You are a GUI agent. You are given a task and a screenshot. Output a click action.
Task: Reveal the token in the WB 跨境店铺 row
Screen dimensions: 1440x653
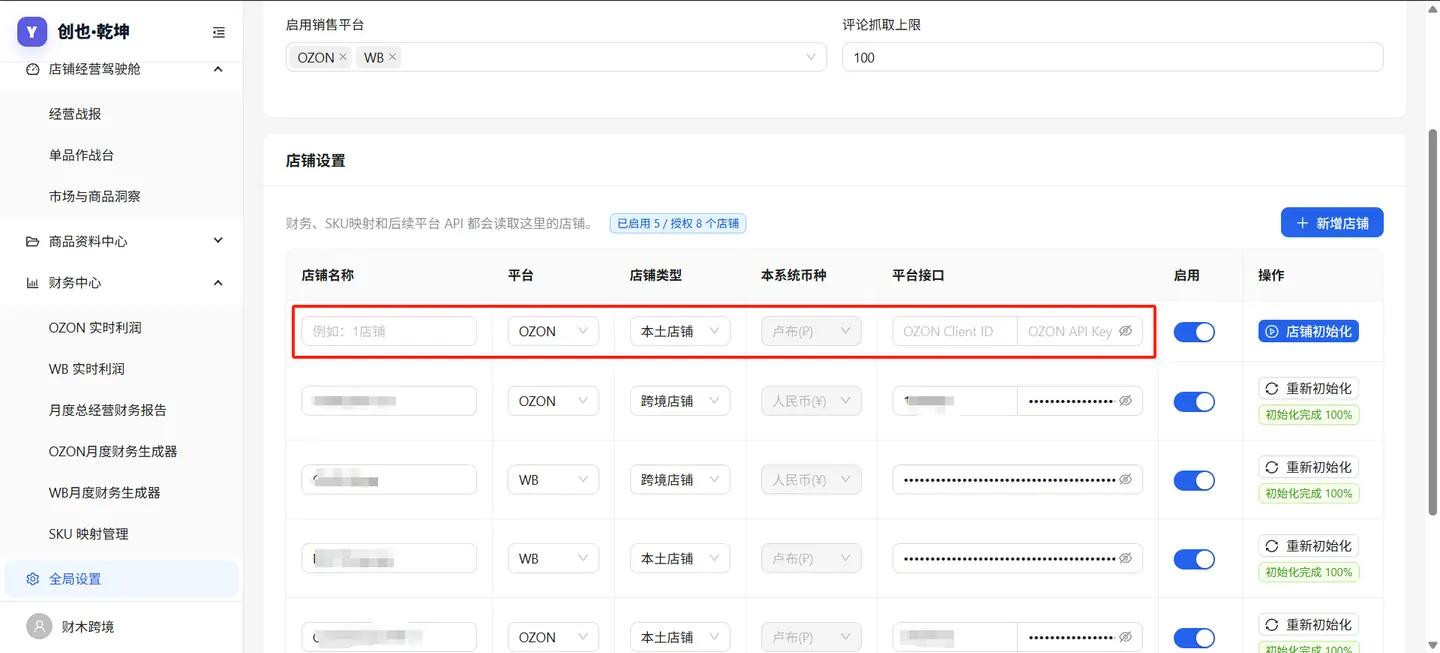(1125, 480)
